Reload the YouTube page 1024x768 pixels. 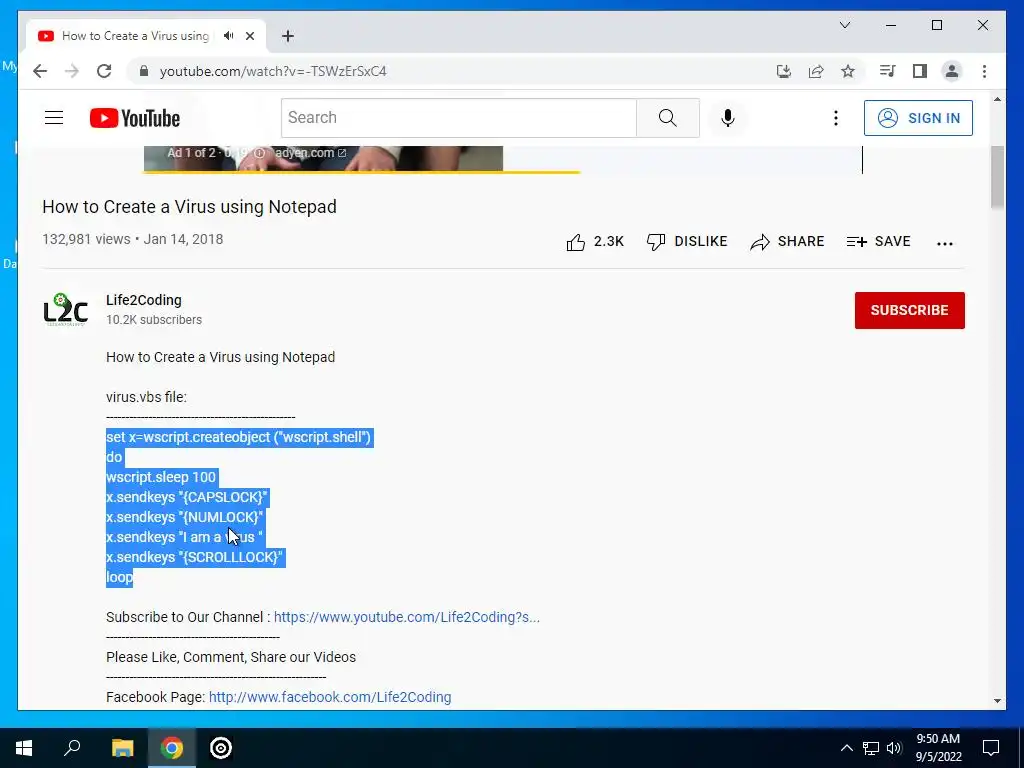click(104, 71)
